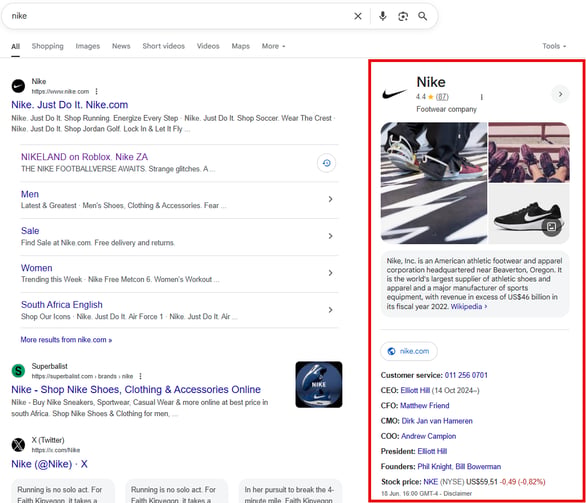
Task: Switch to the Shopping tab
Action: point(47,46)
